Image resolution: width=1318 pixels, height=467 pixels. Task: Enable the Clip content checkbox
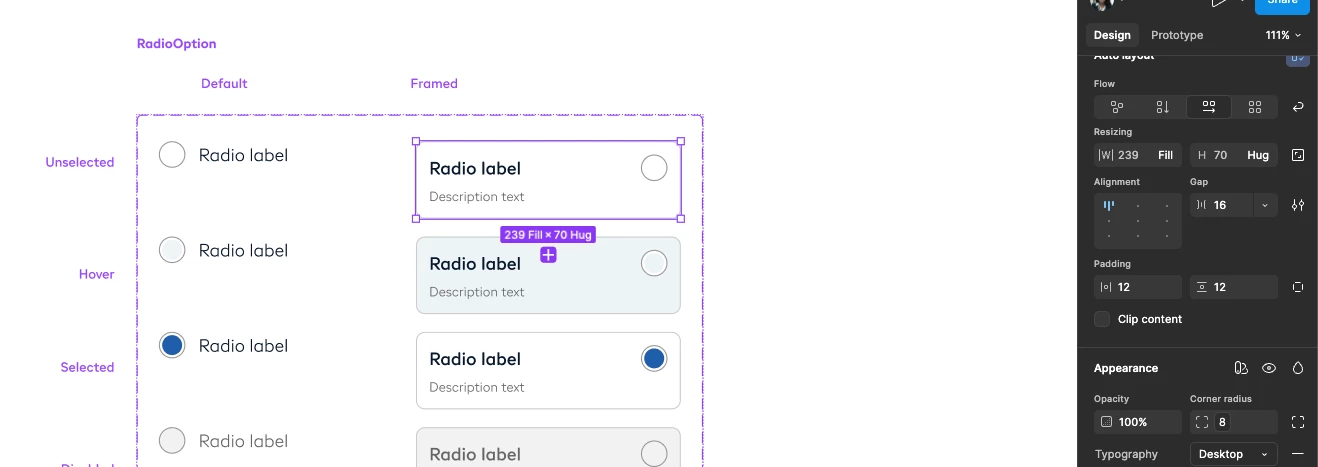(1102, 319)
